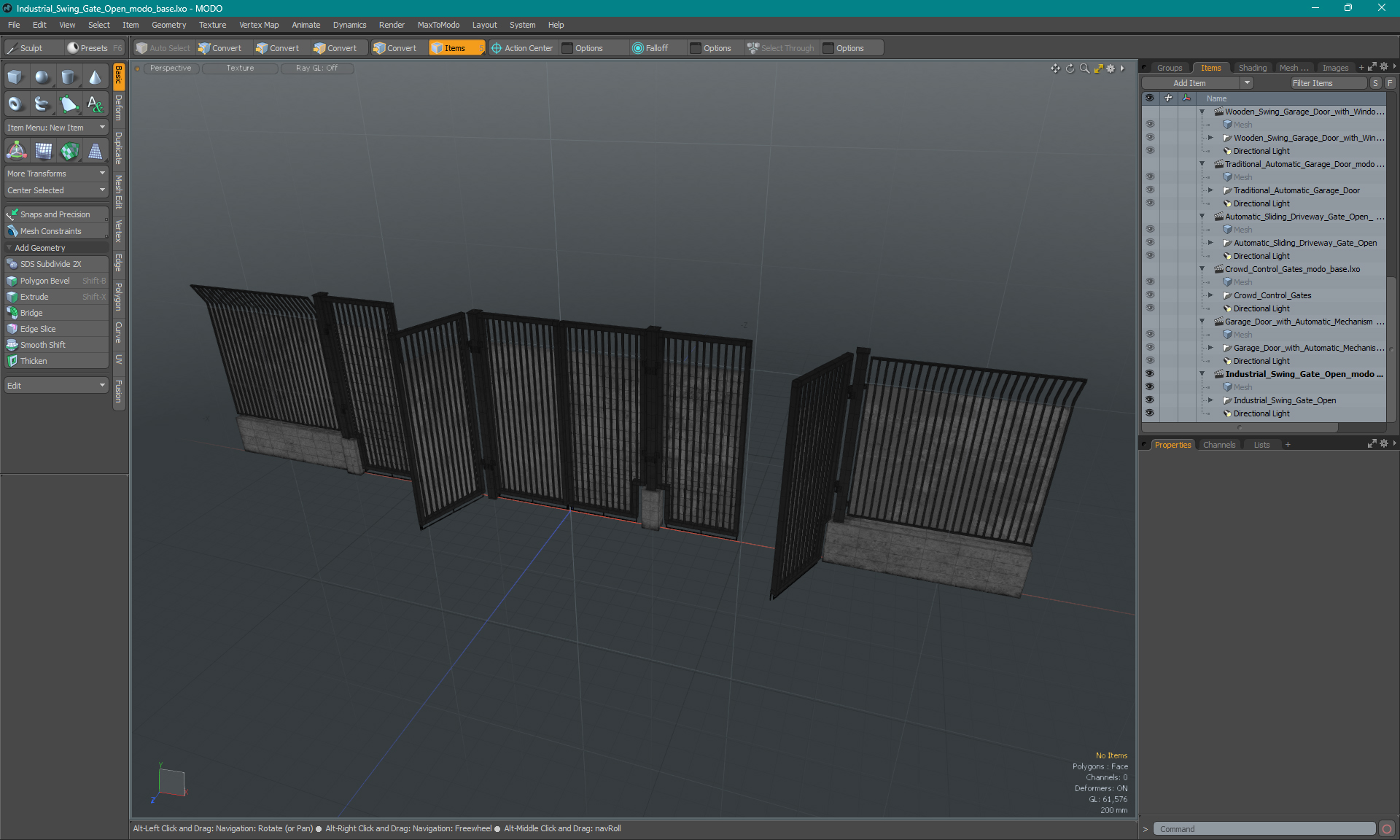Viewport: 1400px width, 840px height.
Task: Click the Polygon Bevel button
Action: (x=56, y=281)
